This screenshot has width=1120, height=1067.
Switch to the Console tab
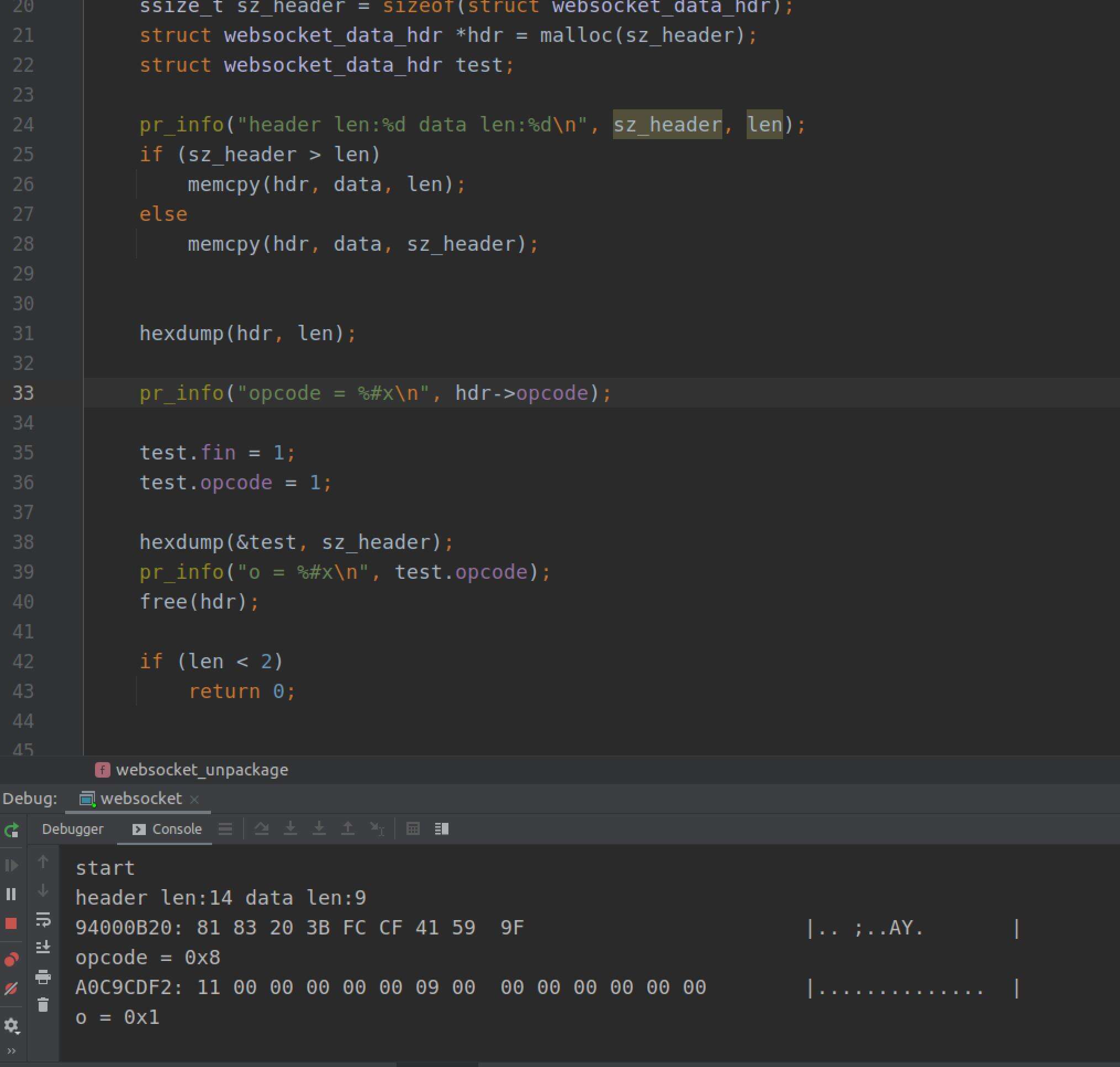click(x=167, y=830)
